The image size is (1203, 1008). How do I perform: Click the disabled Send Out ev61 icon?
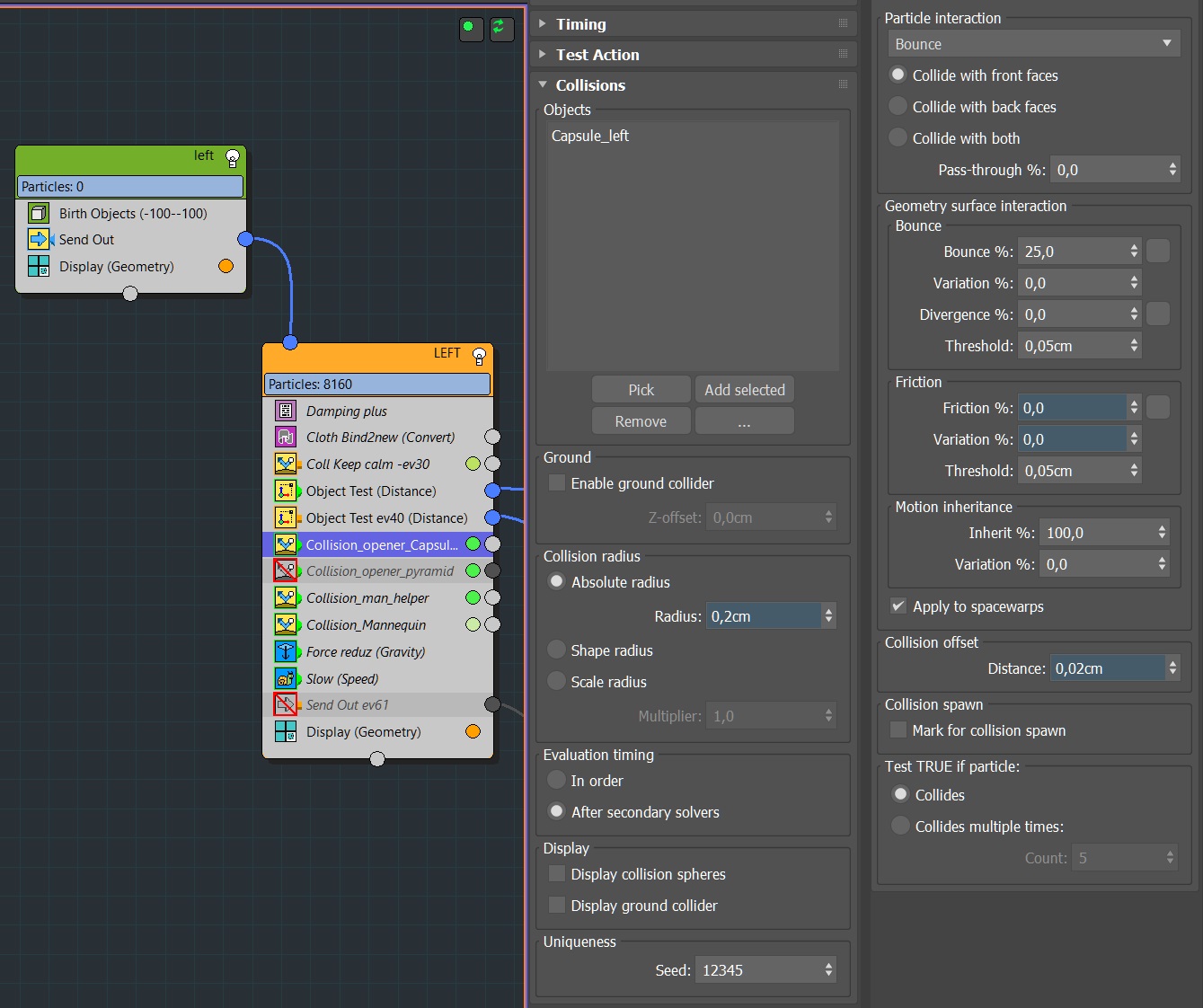[286, 704]
